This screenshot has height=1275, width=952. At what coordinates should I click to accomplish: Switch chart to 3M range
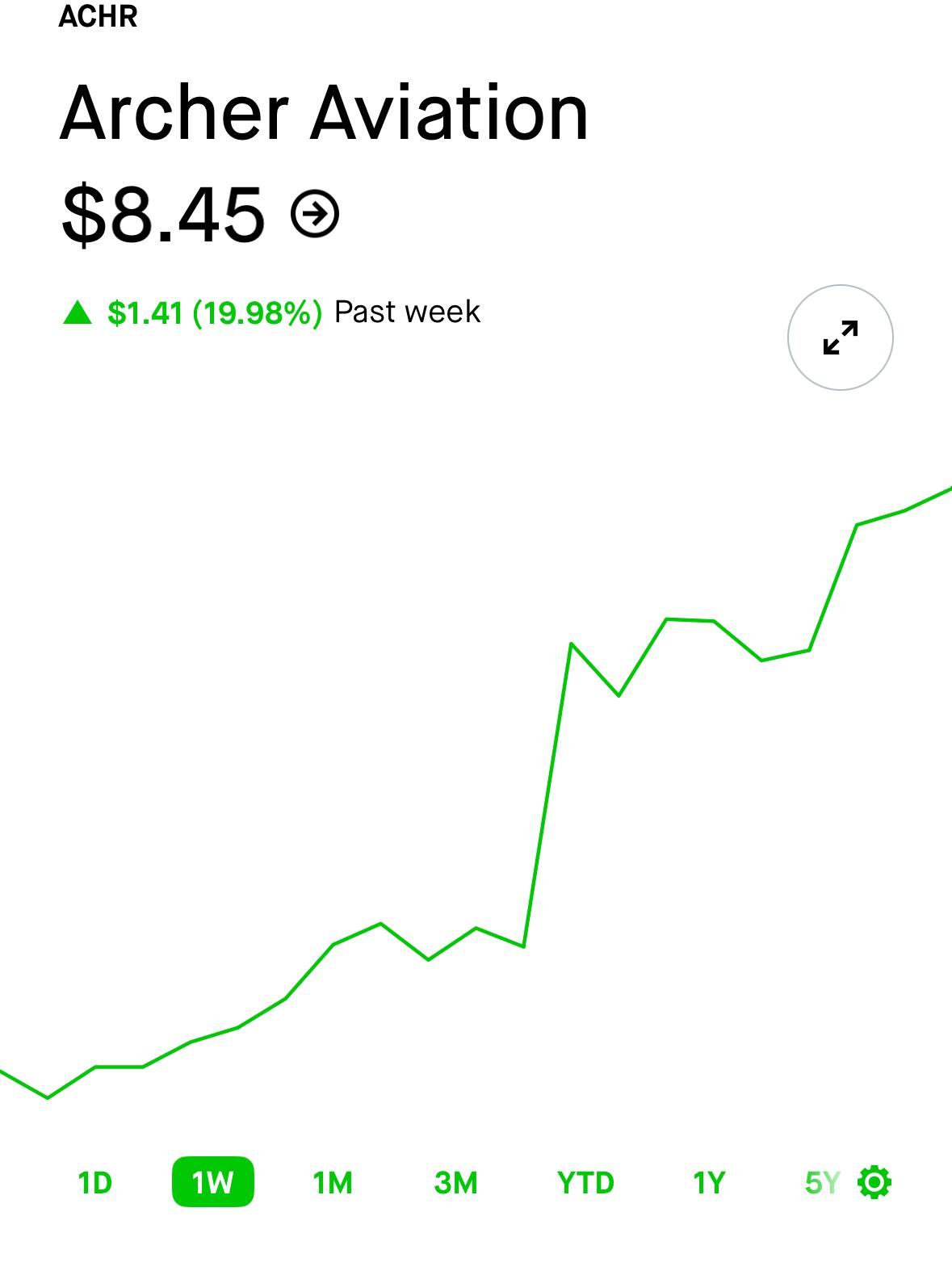[456, 1183]
